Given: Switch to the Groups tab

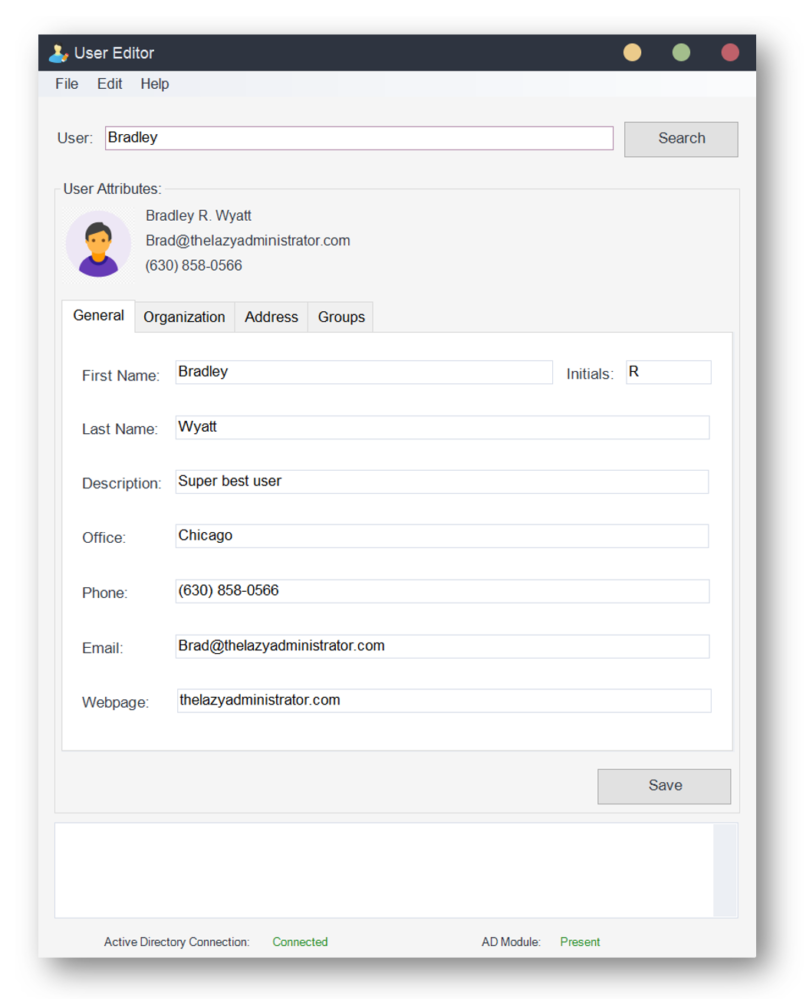Looking at the screenshot, I should [x=342, y=317].
